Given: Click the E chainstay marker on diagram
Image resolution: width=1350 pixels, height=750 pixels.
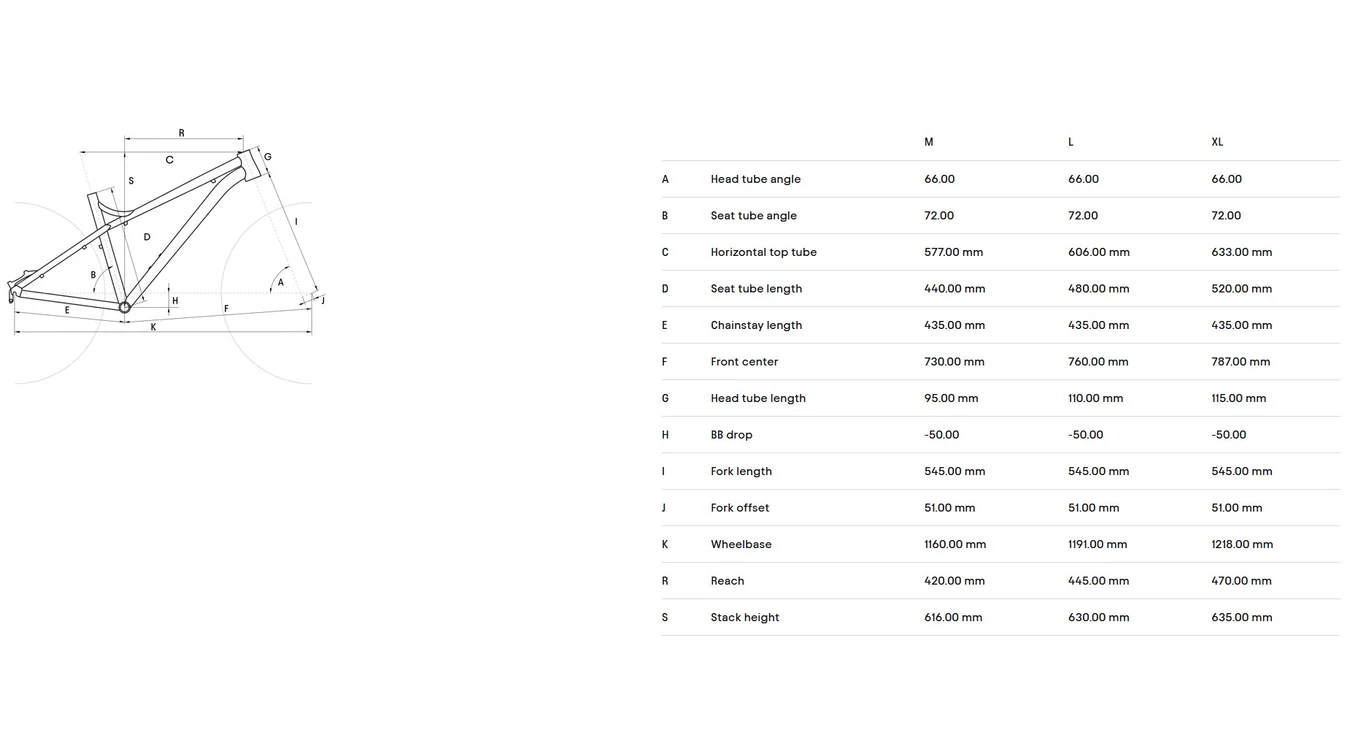Looking at the screenshot, I should coord(67,310).
